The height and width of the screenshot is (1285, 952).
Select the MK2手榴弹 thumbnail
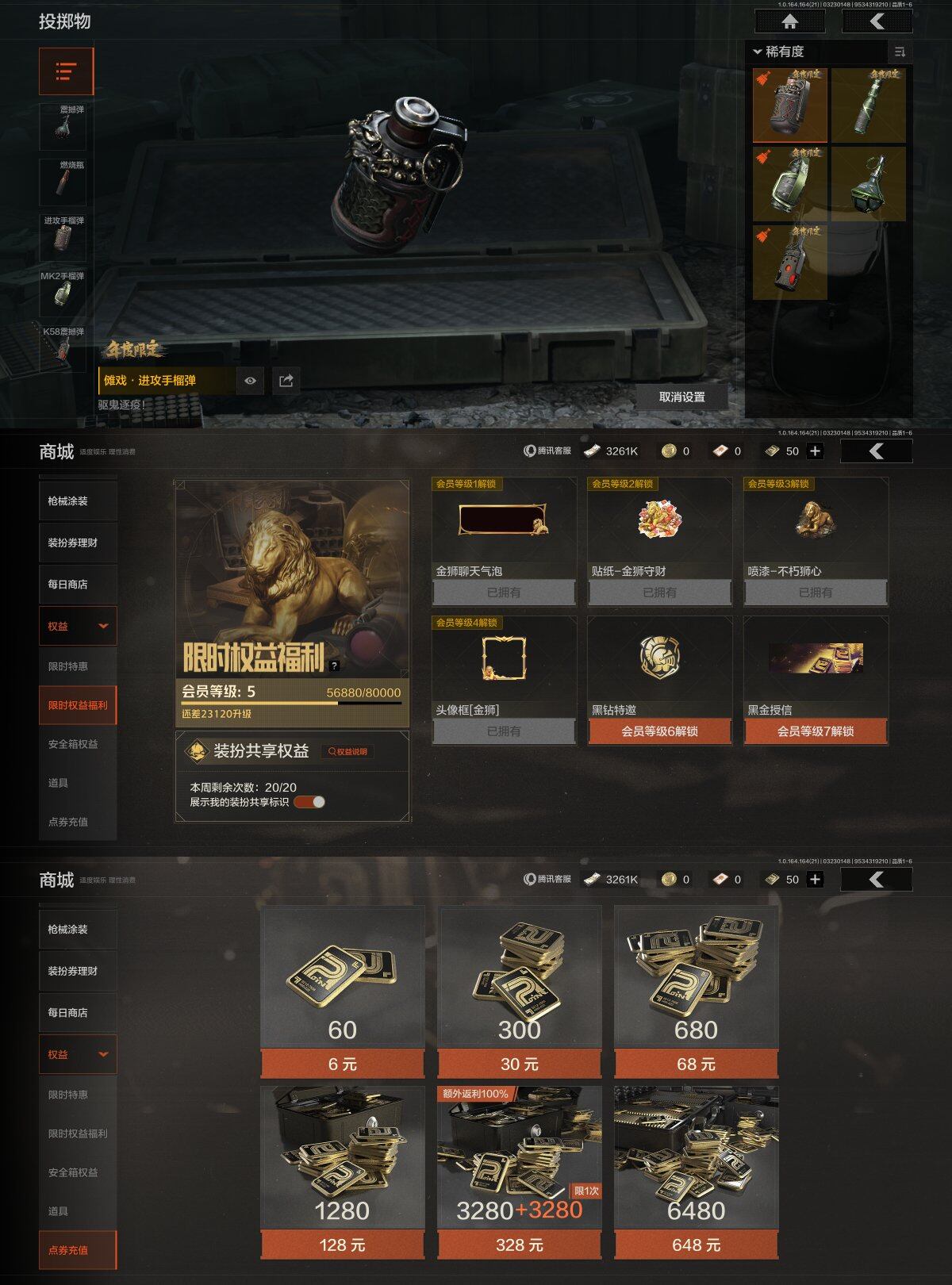[x=63, y=293]
